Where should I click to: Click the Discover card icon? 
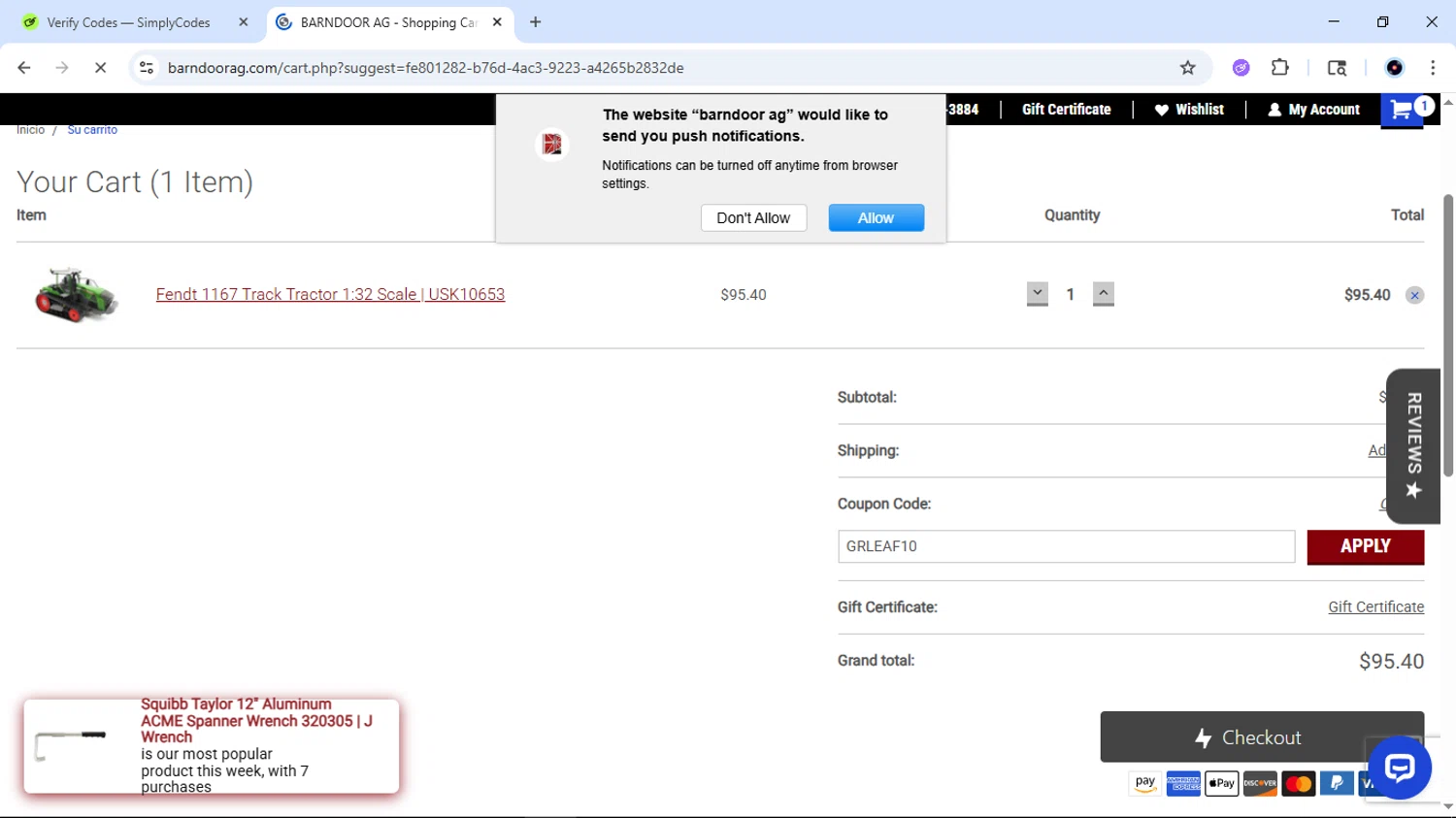click(x=1260, y=783)
